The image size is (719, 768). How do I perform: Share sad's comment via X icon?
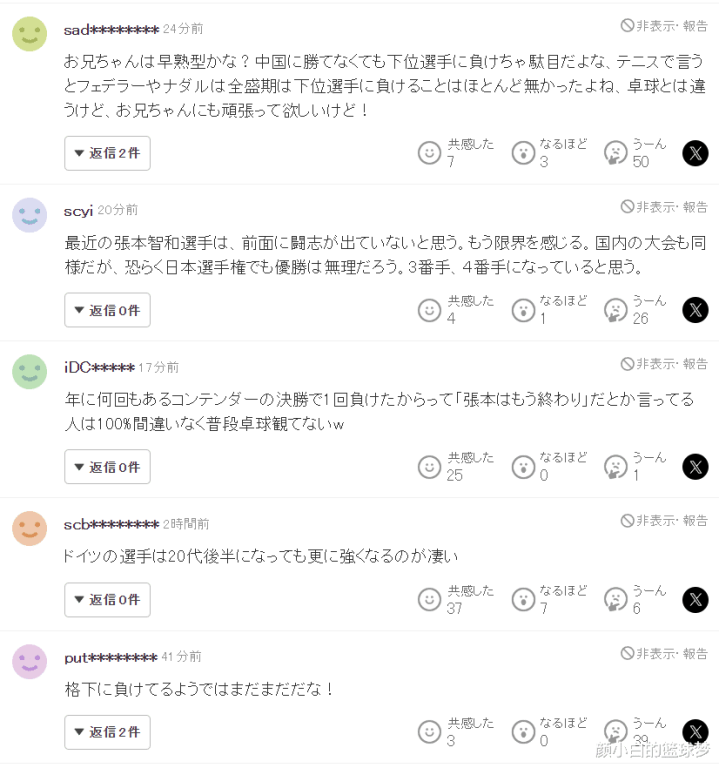point(695,153)
